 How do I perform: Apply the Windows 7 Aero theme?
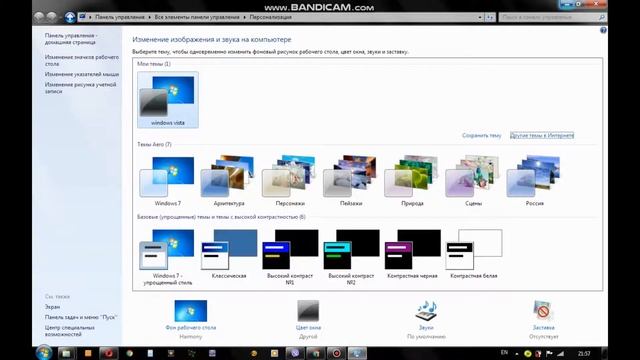tap(167, 181)
